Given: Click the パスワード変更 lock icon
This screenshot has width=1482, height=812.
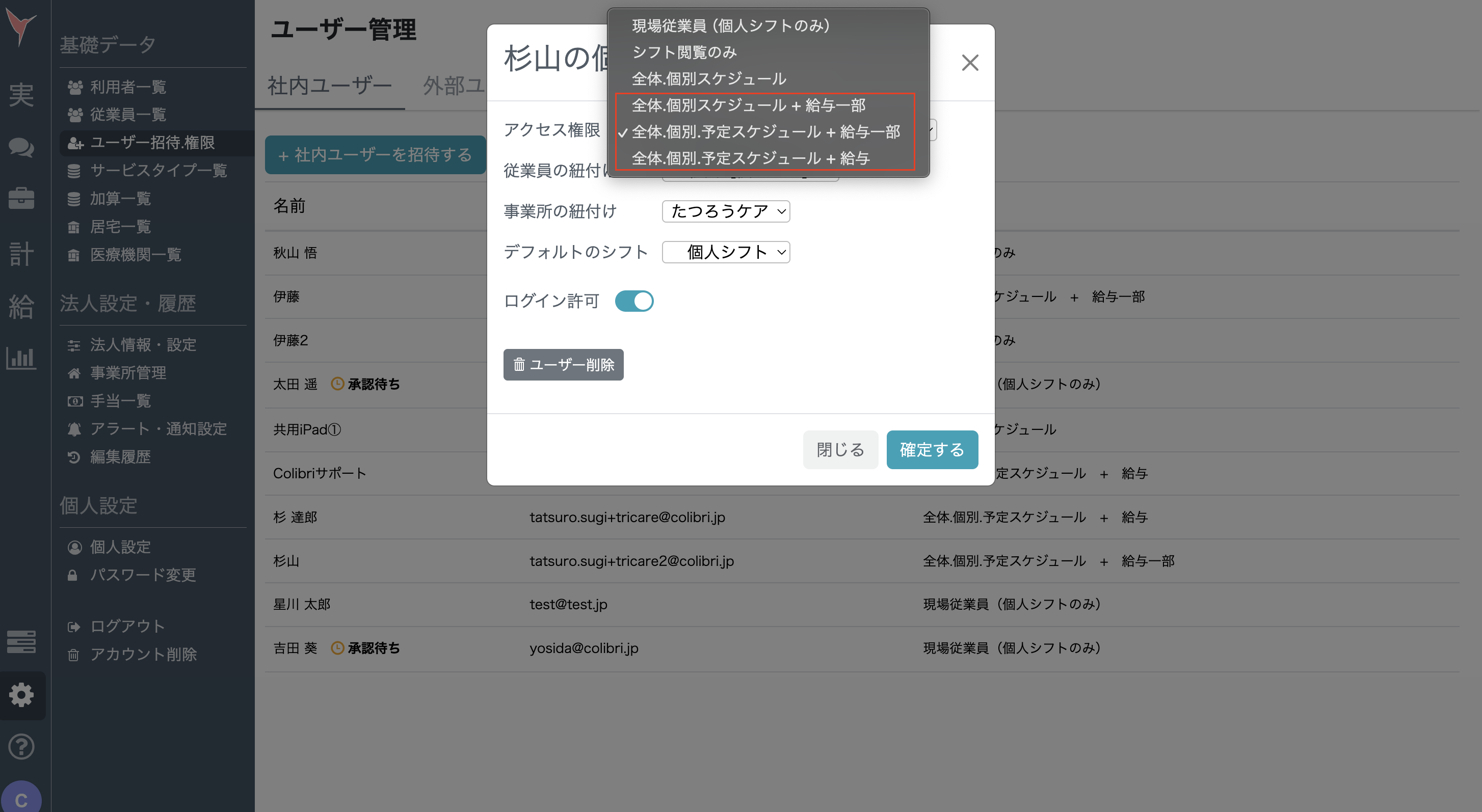Looking at the screenshot, I should [x=73, y=575].
